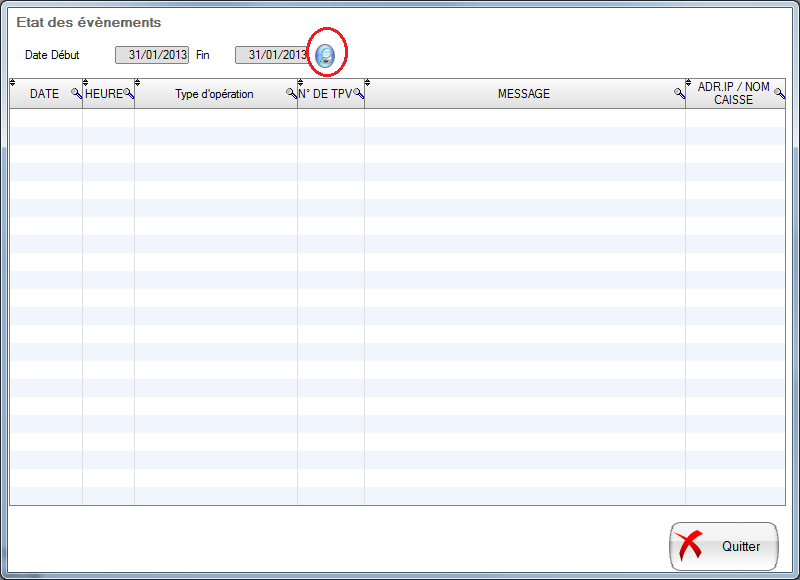Toggle sort arrows on ADR.IP / NOM CAISSE column
The height and width of the screenshot is (580, 800).
pos(689,83)
